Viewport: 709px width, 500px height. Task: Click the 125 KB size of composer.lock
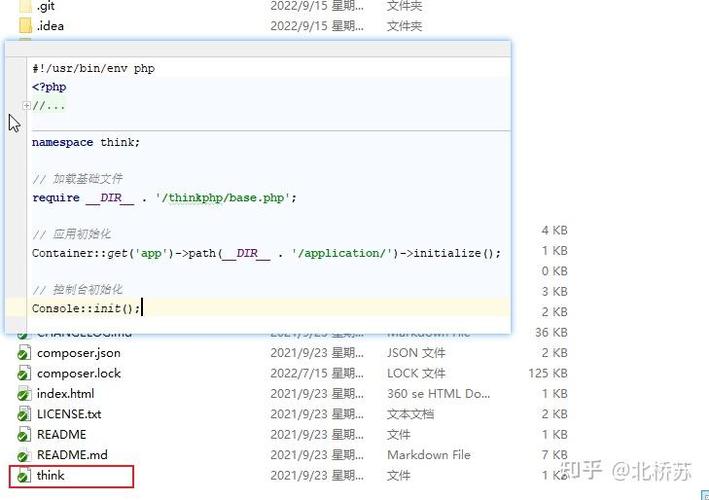coord(548,373)
